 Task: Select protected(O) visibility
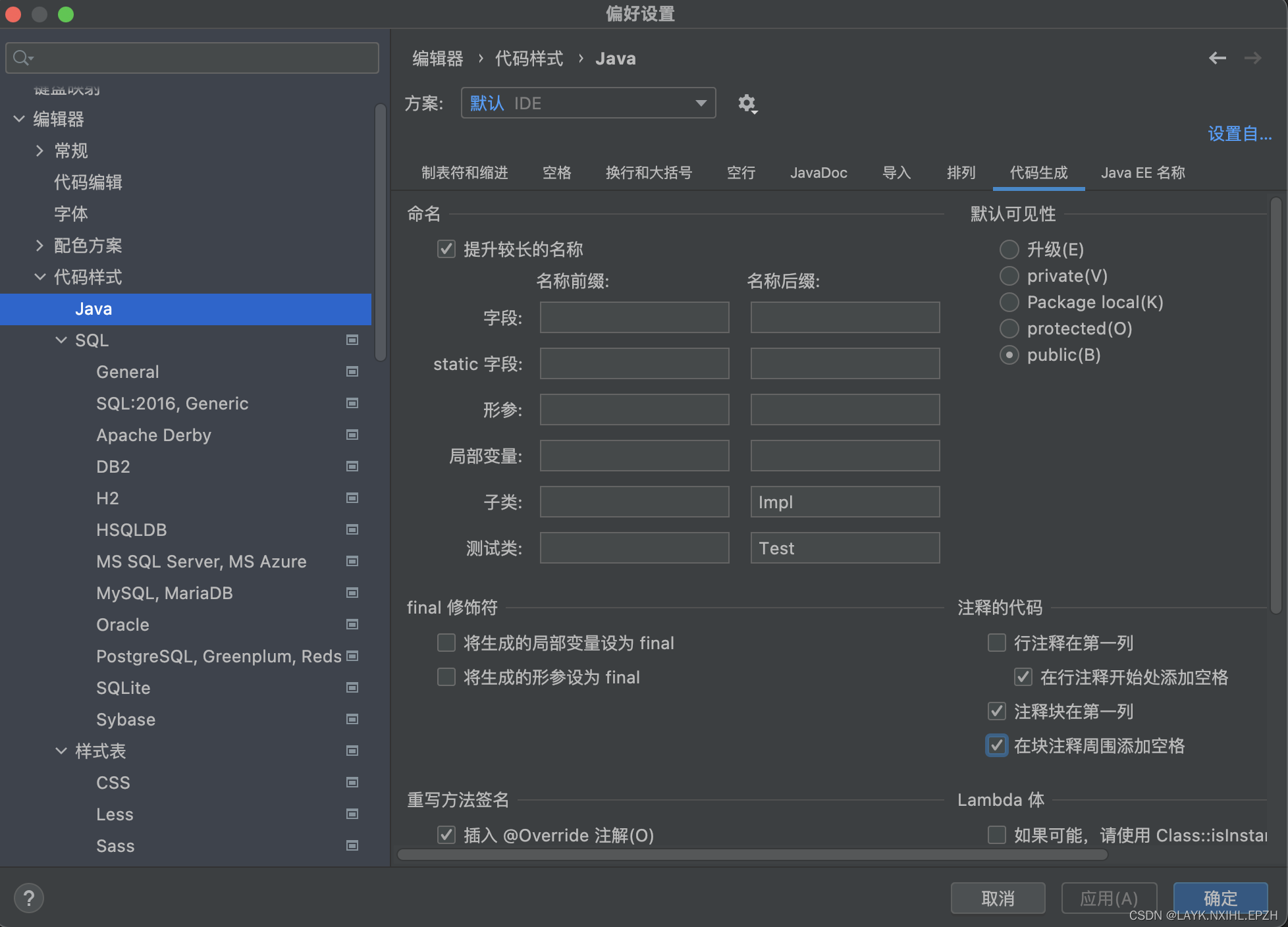[1009, 329]
